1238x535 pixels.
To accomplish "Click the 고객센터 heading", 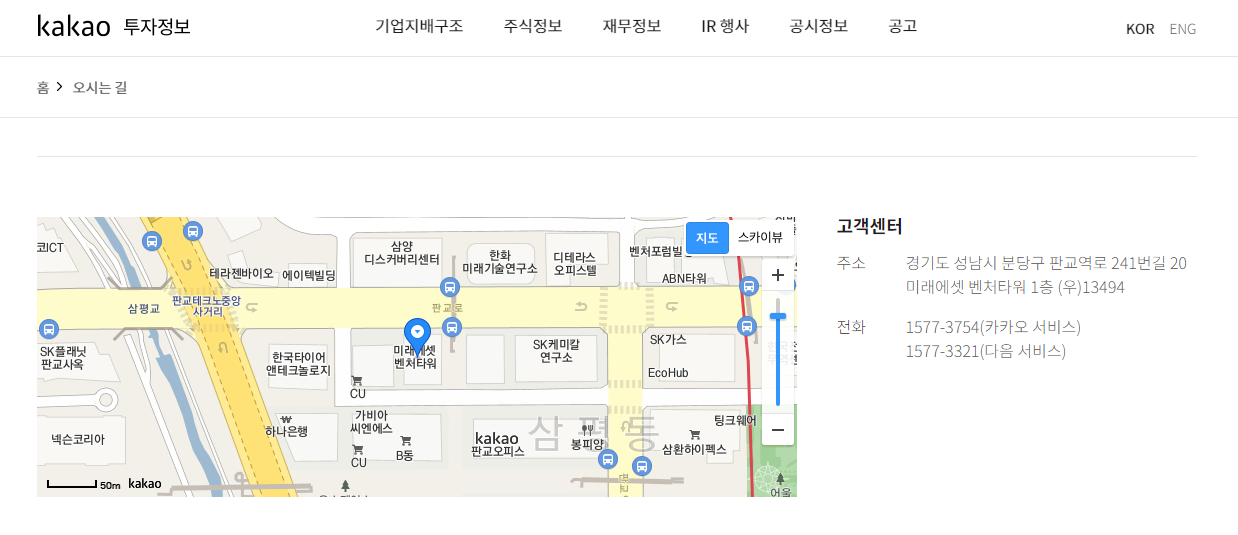I will [870, 226].
